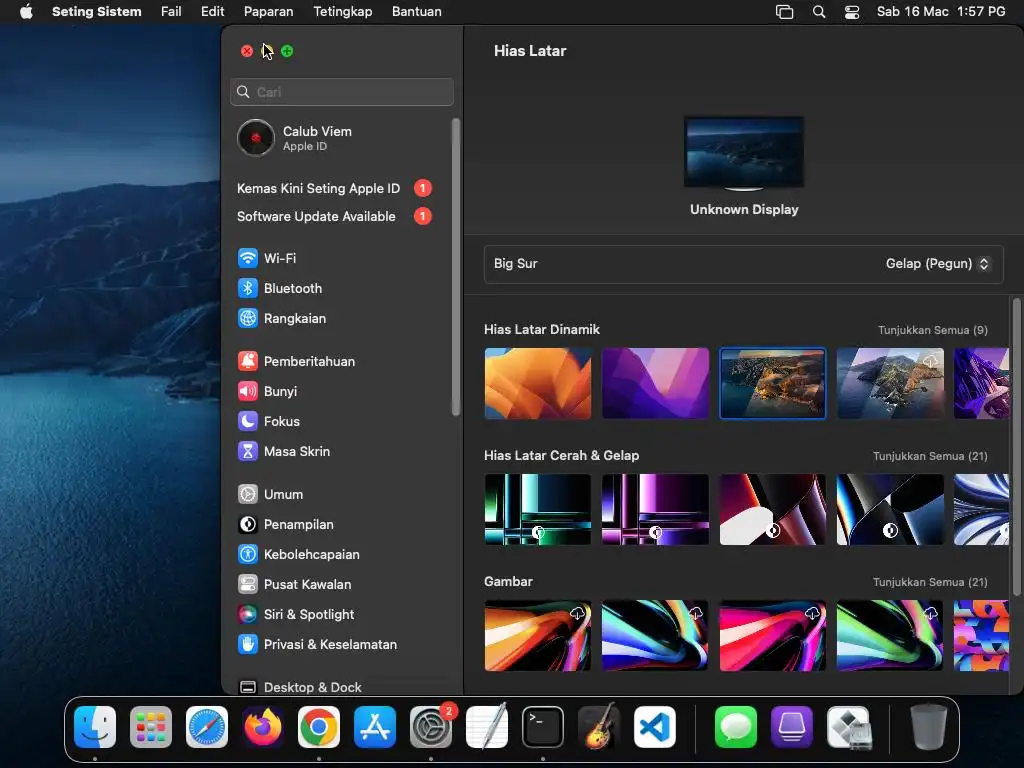Open the Fail menu
This screenshot has height=768, width=1024.
click(171, 12)
